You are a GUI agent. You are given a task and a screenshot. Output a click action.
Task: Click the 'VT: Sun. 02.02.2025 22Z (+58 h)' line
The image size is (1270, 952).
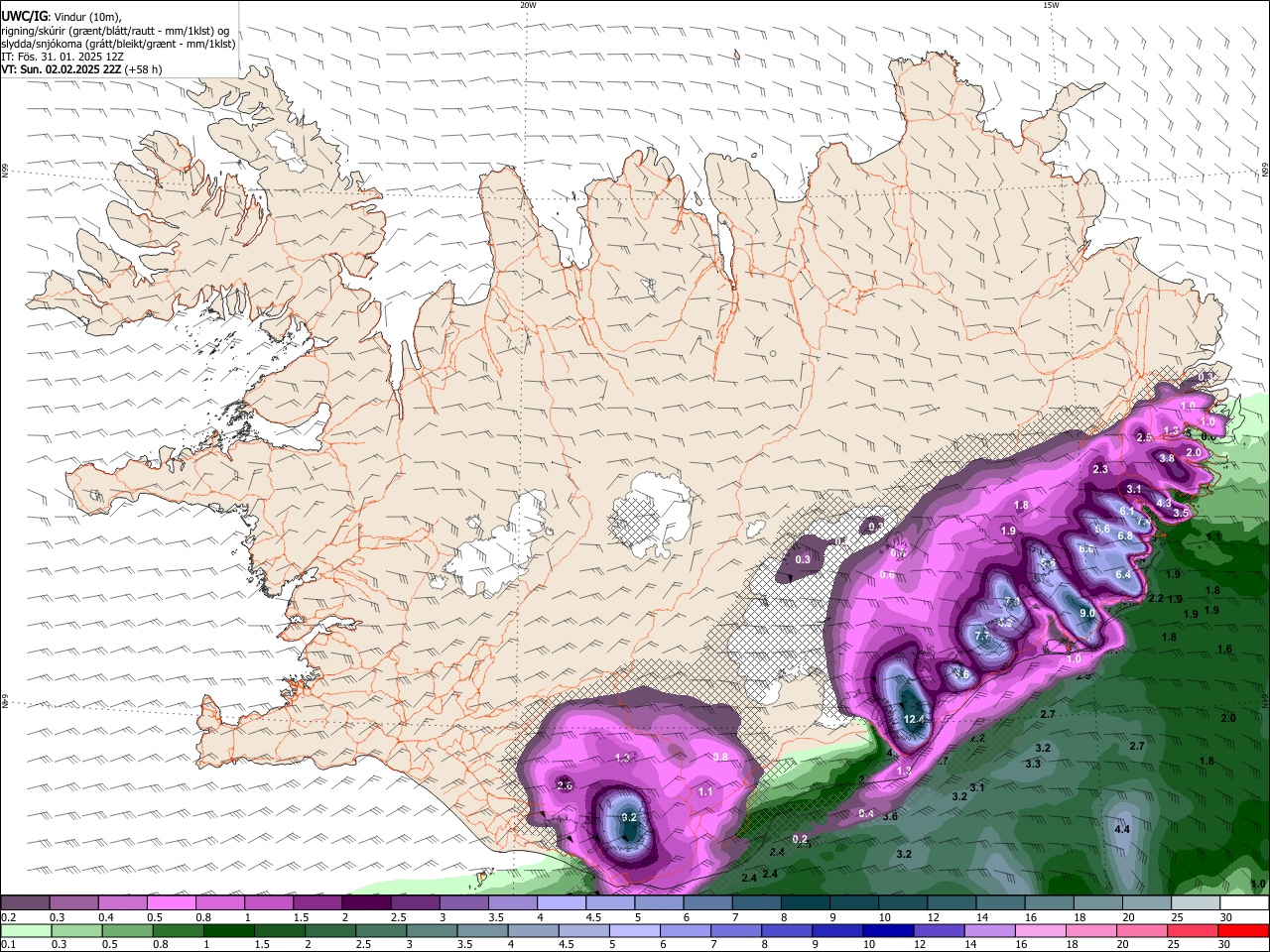[81, 69]
